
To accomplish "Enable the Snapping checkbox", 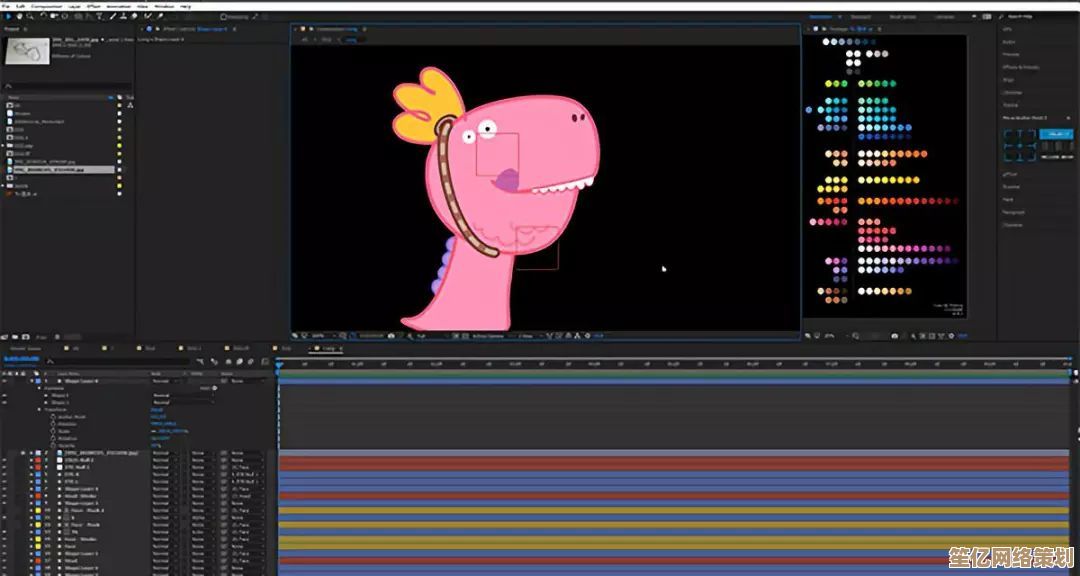I will coord(223,17).
